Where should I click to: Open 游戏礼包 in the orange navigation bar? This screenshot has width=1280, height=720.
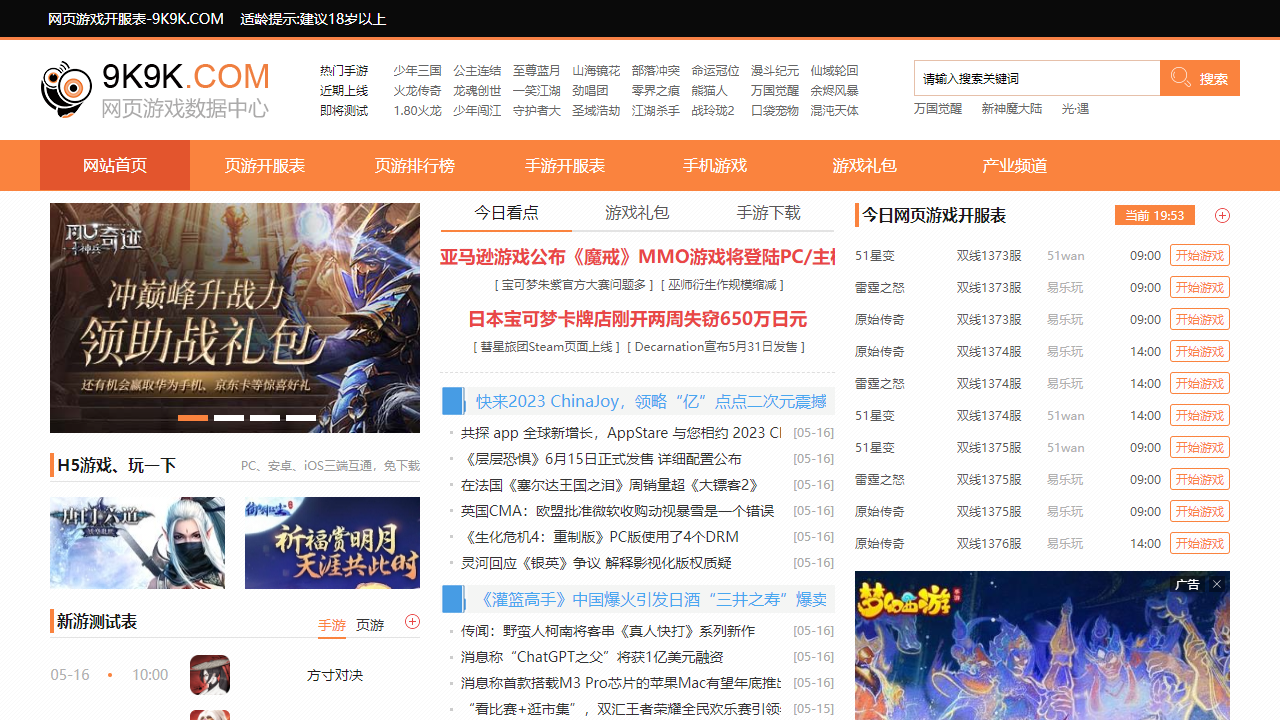pos(865,165)
